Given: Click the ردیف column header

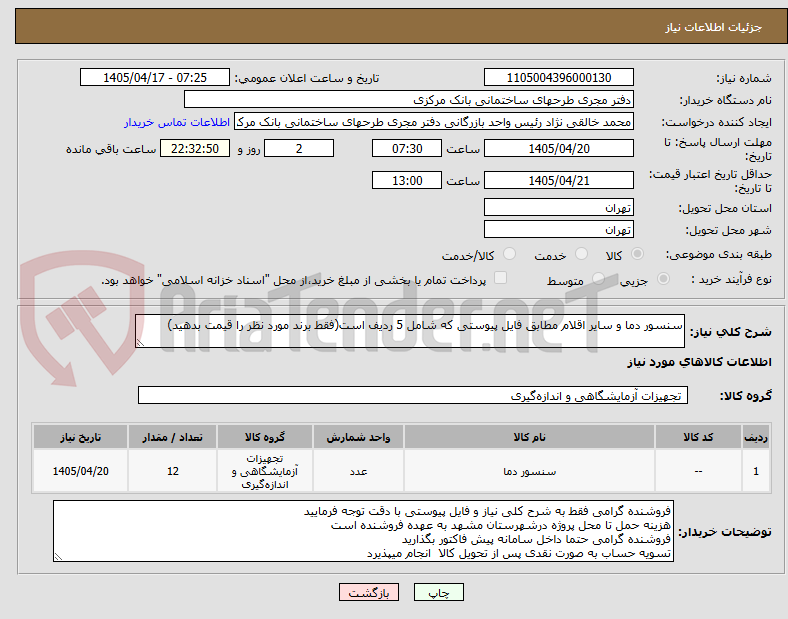Looking at the screenshot, I should (x=756, y=437).
